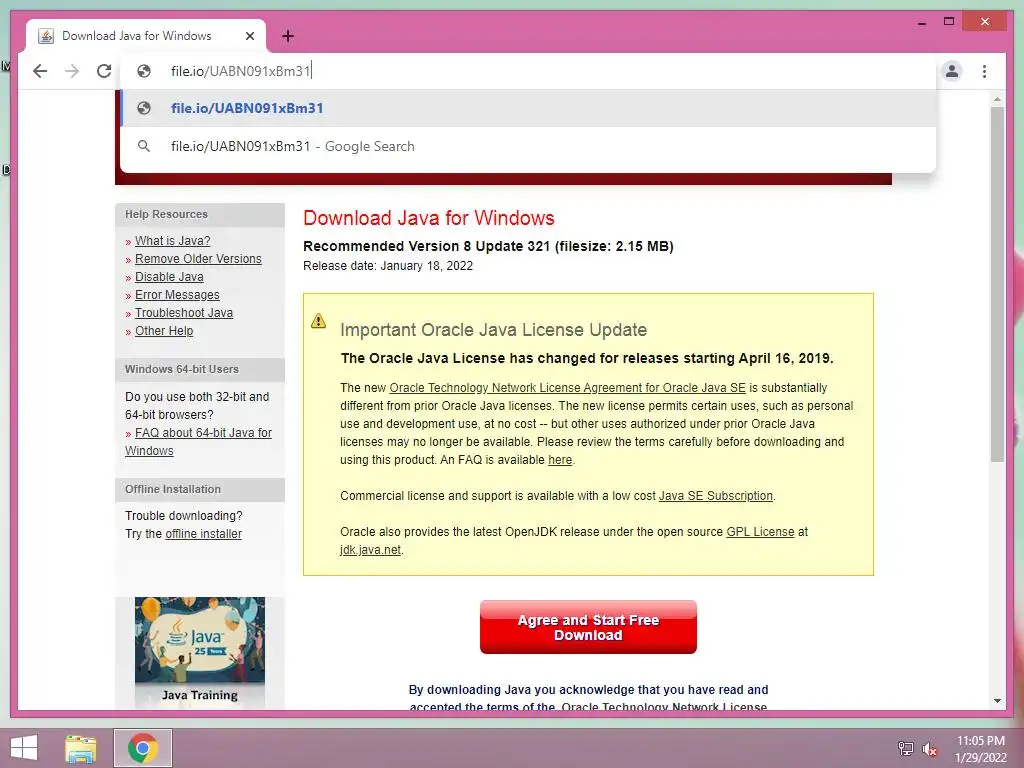The height and width of the screenshot is (768, 1024).
Task: Open the GPL License link
Action: point(760,532)
